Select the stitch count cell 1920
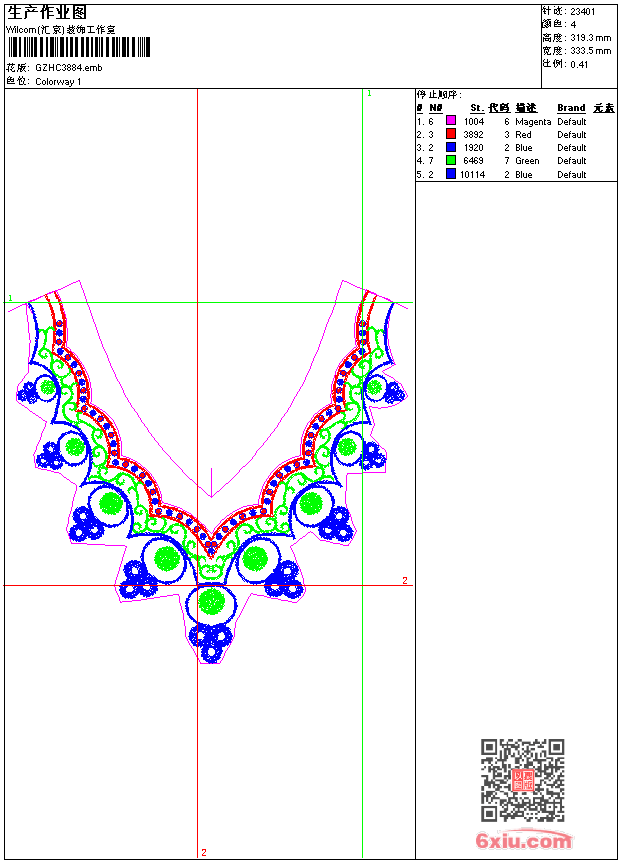 click(x=474, y=148)
